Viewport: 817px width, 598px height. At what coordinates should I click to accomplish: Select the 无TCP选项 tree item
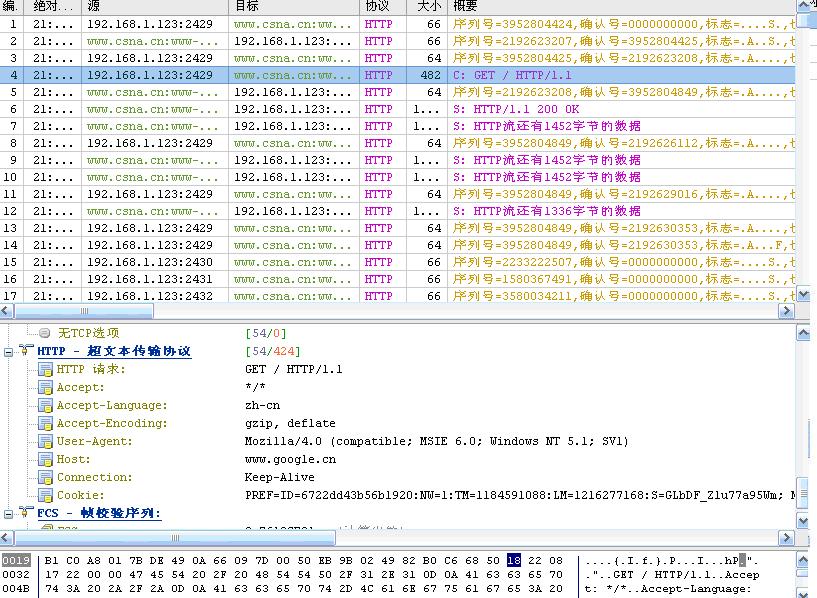pos(88,332)
